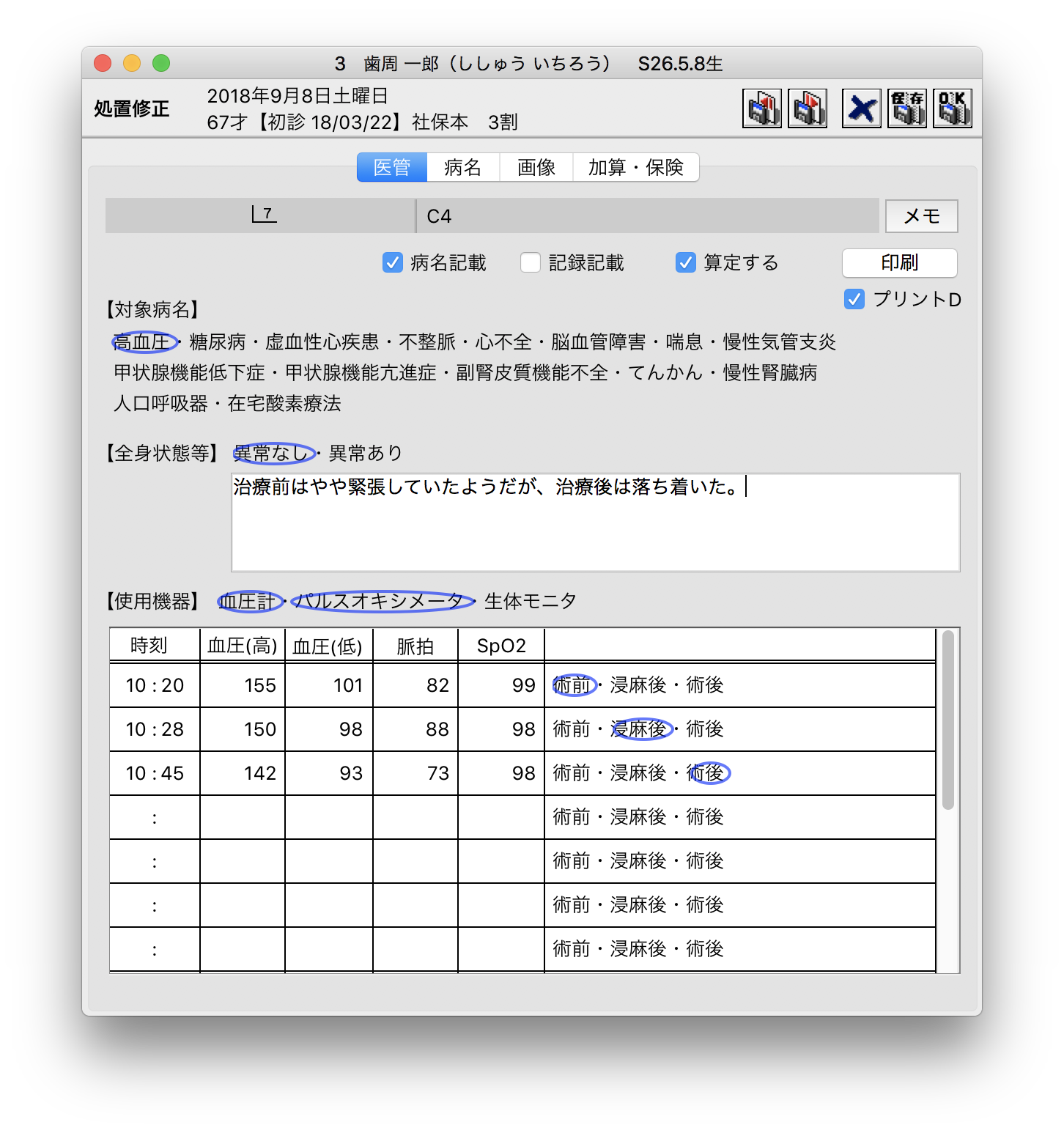Viewport: 1064px width, 1133px height.
Task: Select 生体モニタ as used equipment
Action: 531,602
